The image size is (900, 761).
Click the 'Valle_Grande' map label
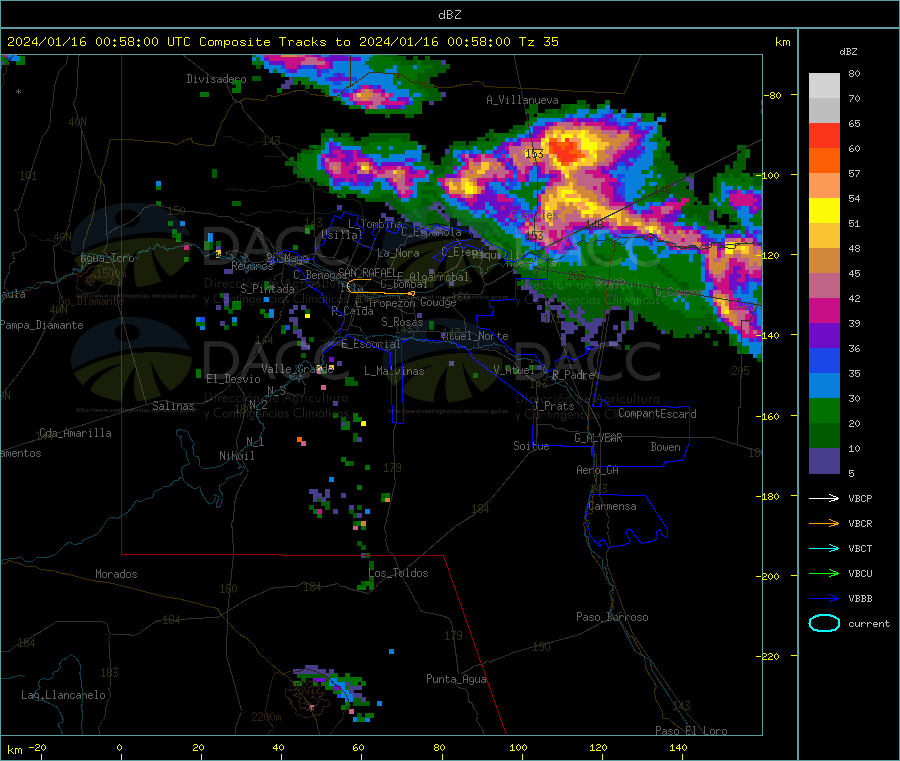tap(297, 369)
